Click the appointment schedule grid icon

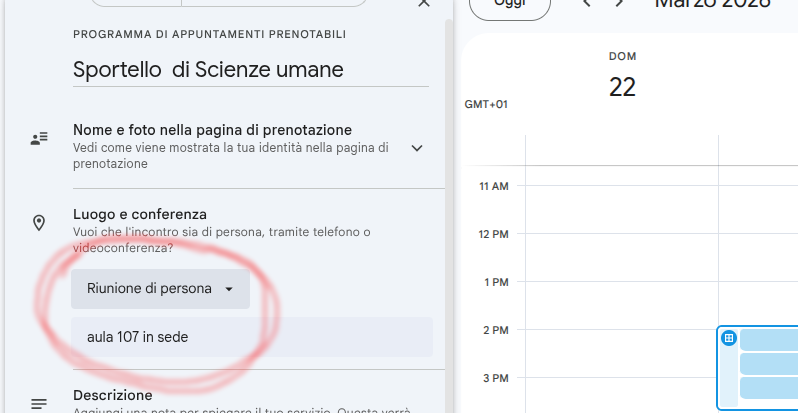click(x=729, y=338)
